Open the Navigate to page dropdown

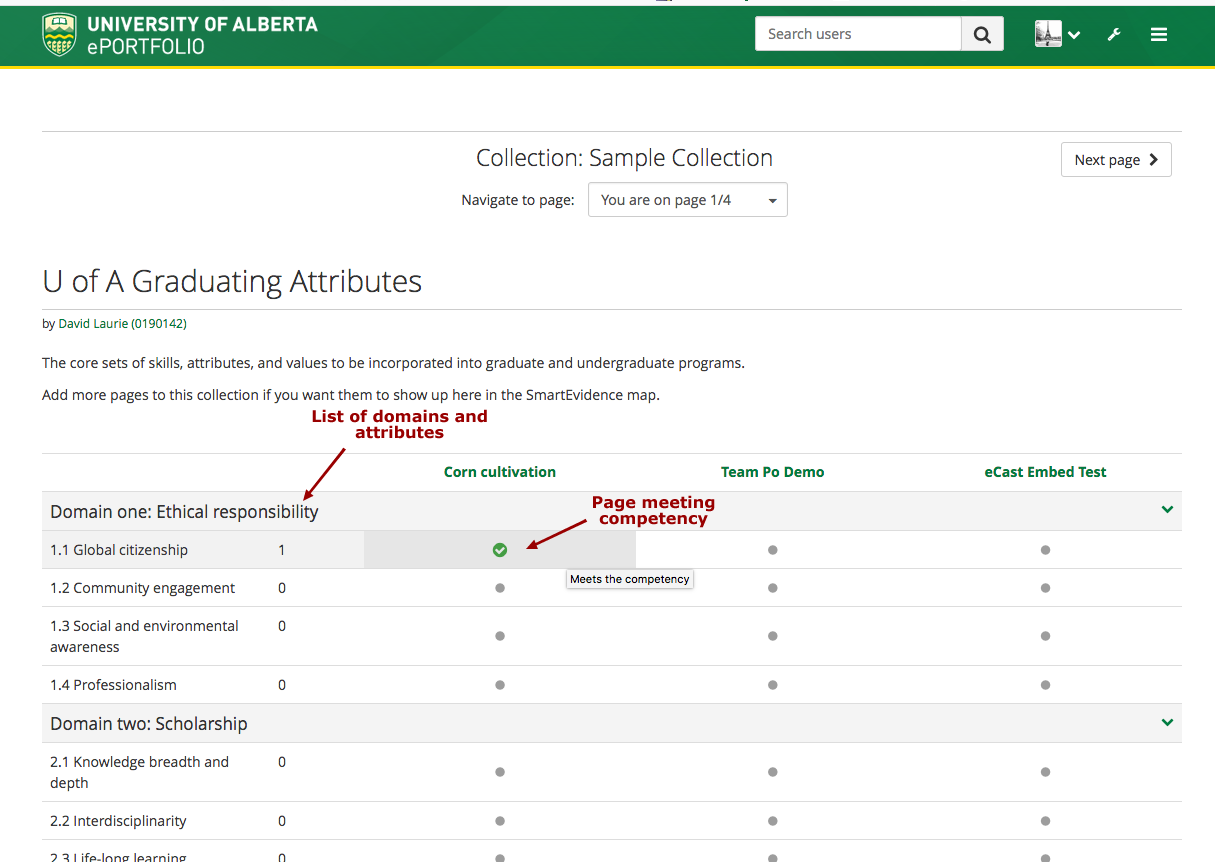687,200
